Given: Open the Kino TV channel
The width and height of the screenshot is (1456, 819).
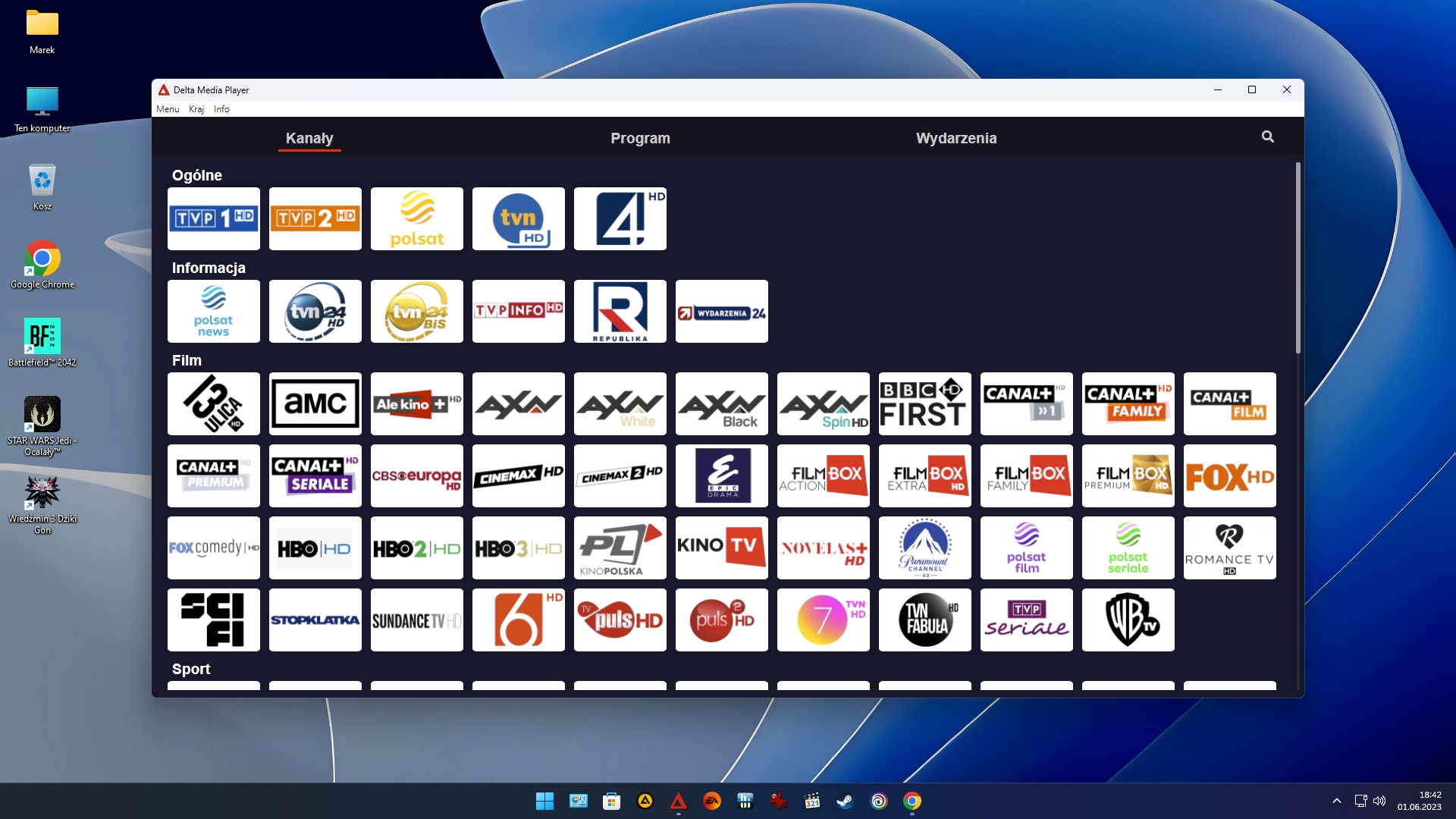Looking at the screenshot, I should (722, 548).
